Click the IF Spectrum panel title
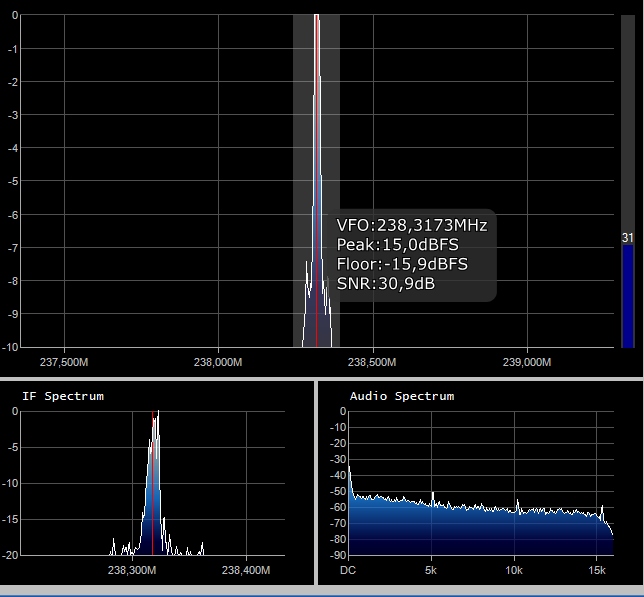The image size is (644, 597). tap(63, 396)
